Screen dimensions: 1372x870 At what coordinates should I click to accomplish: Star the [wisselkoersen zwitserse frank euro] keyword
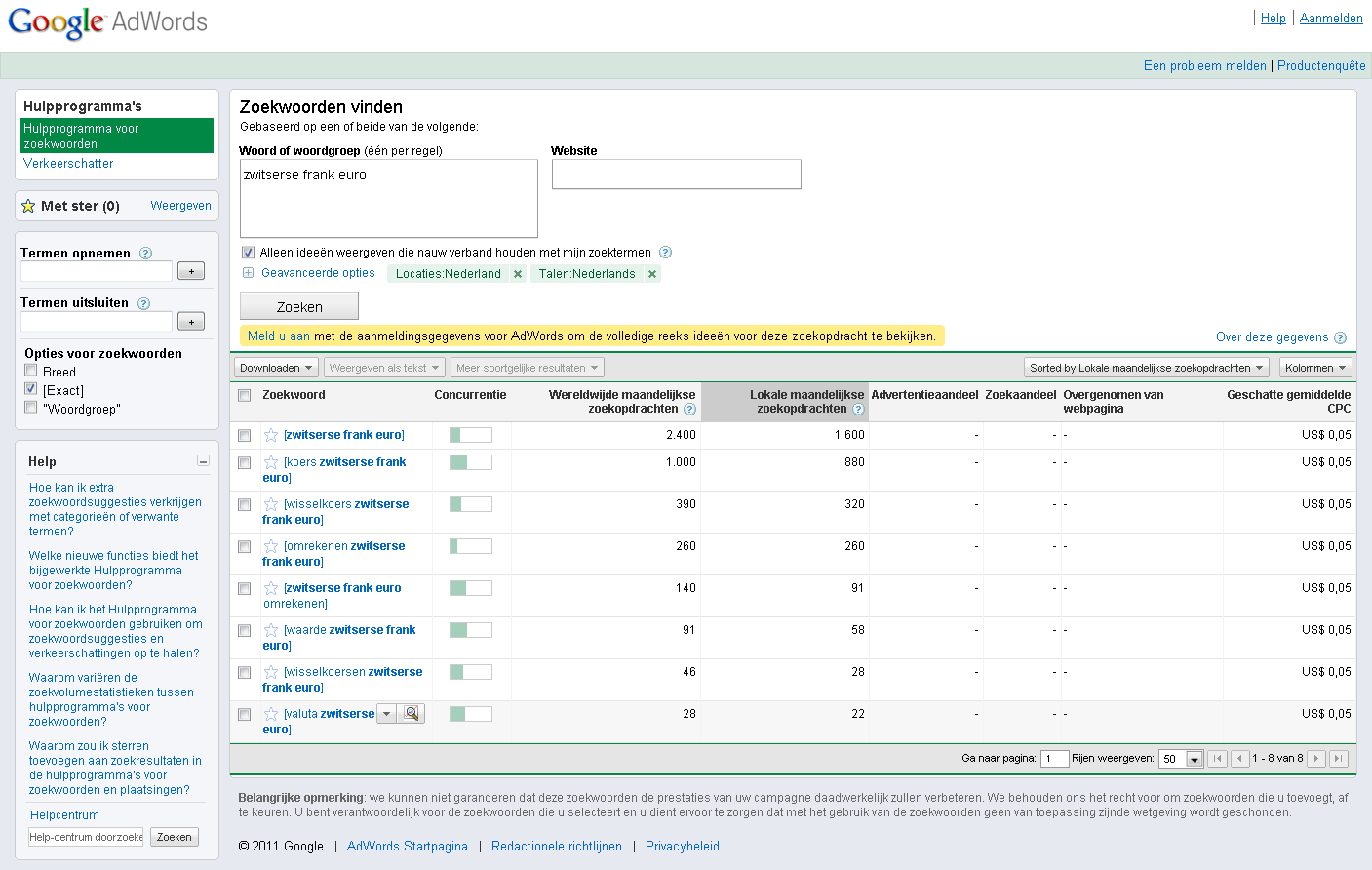click(271, 672)
